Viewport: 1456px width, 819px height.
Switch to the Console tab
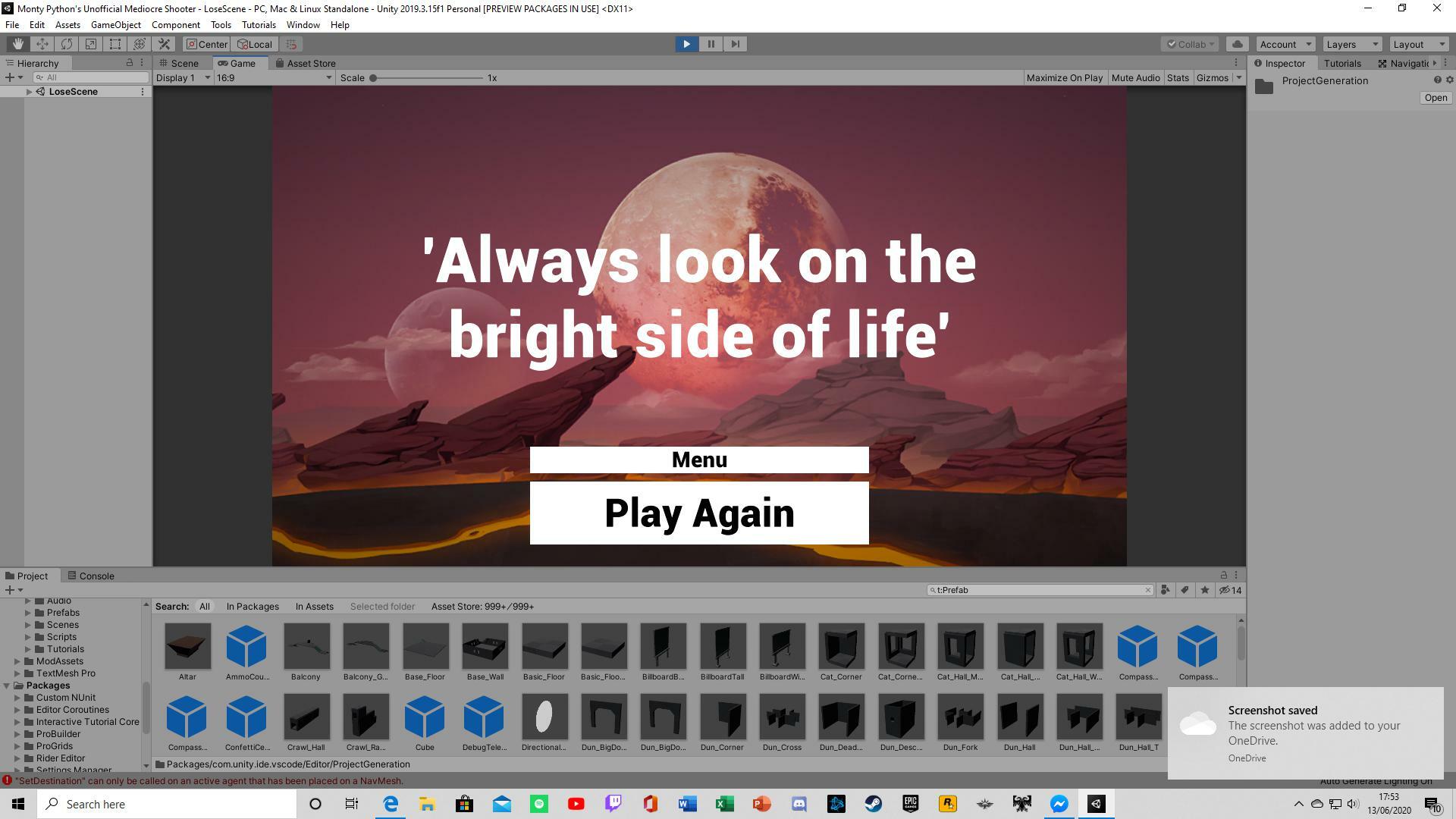90,576
